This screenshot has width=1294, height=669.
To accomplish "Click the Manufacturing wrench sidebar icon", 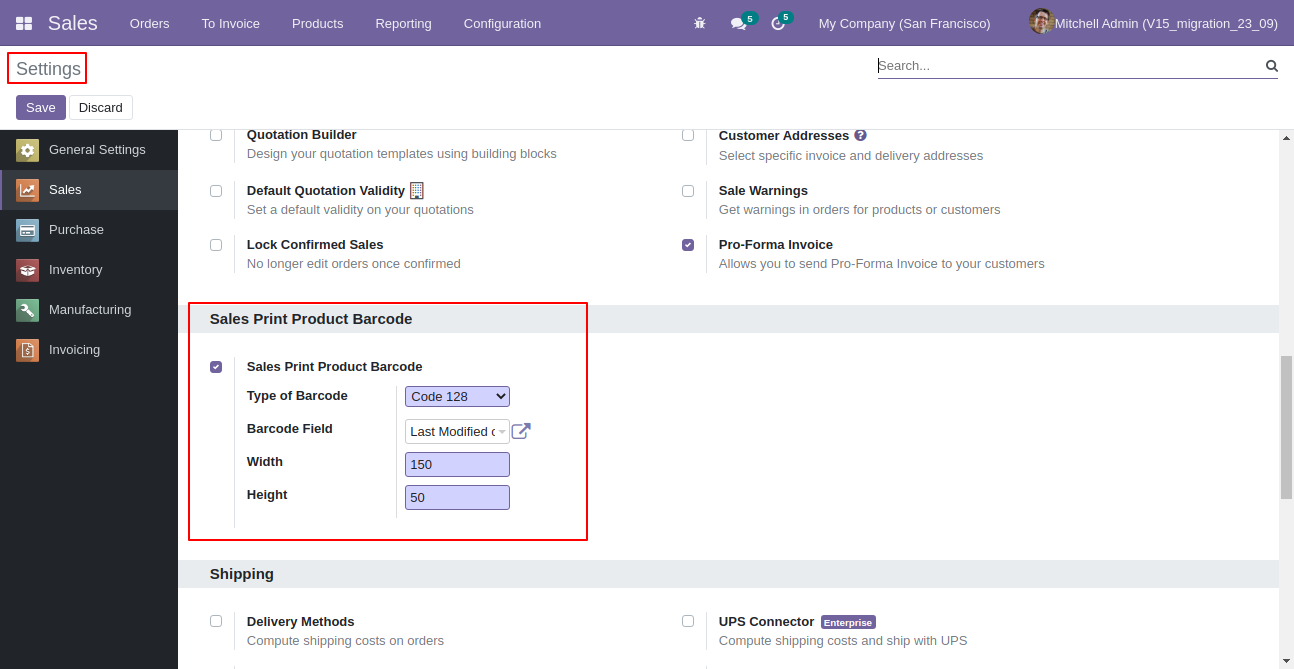I will point(28,310).
